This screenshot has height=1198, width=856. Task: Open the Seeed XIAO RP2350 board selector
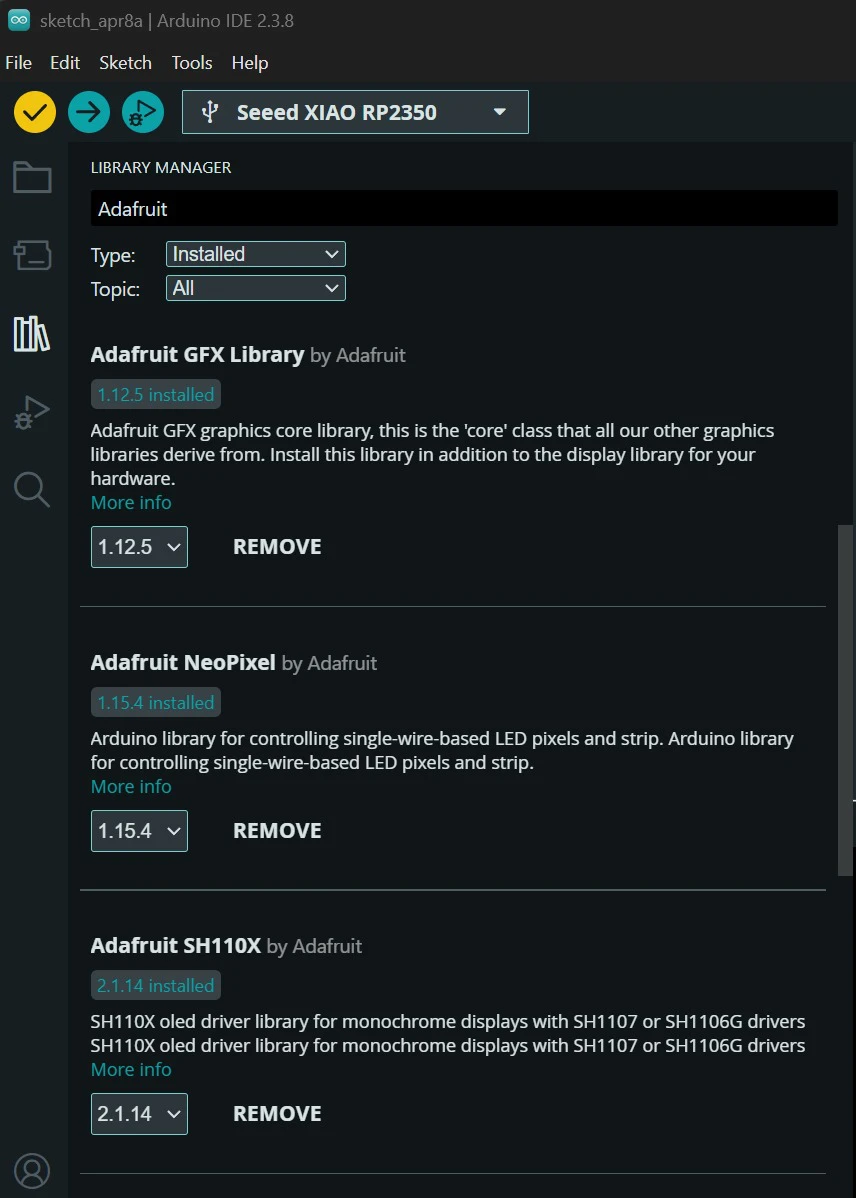pyautogui.click(x=355, y=111)
